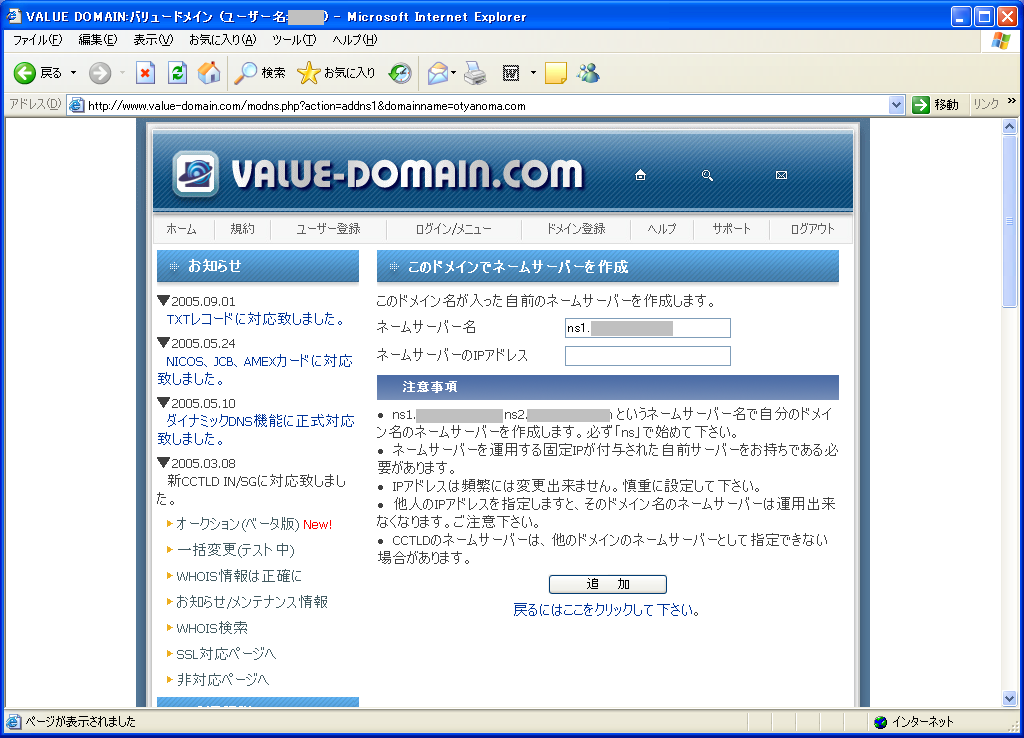Click the home icon in the site banner

coord(641,175)
